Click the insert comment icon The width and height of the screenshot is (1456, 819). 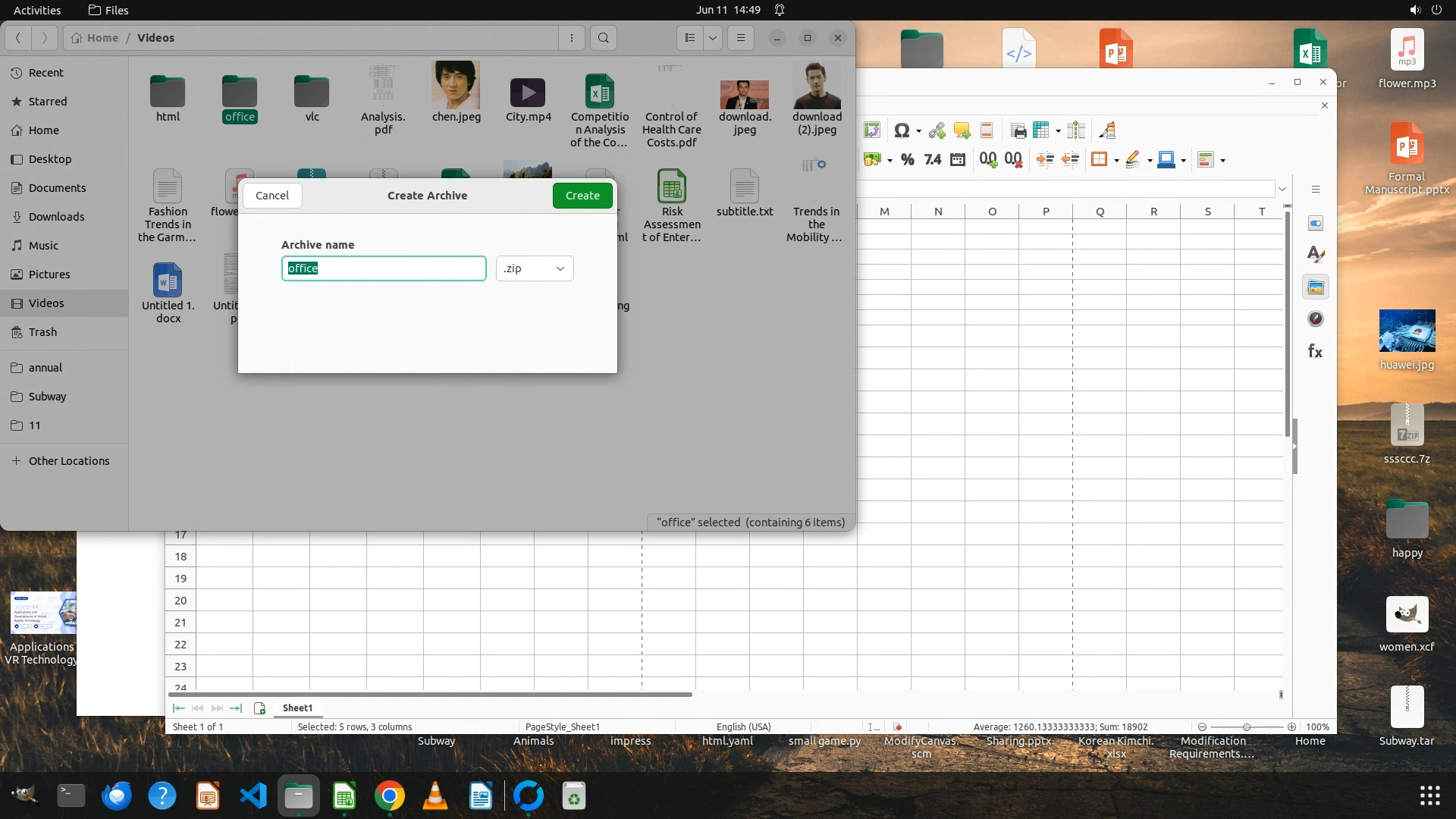pos(962,131)
